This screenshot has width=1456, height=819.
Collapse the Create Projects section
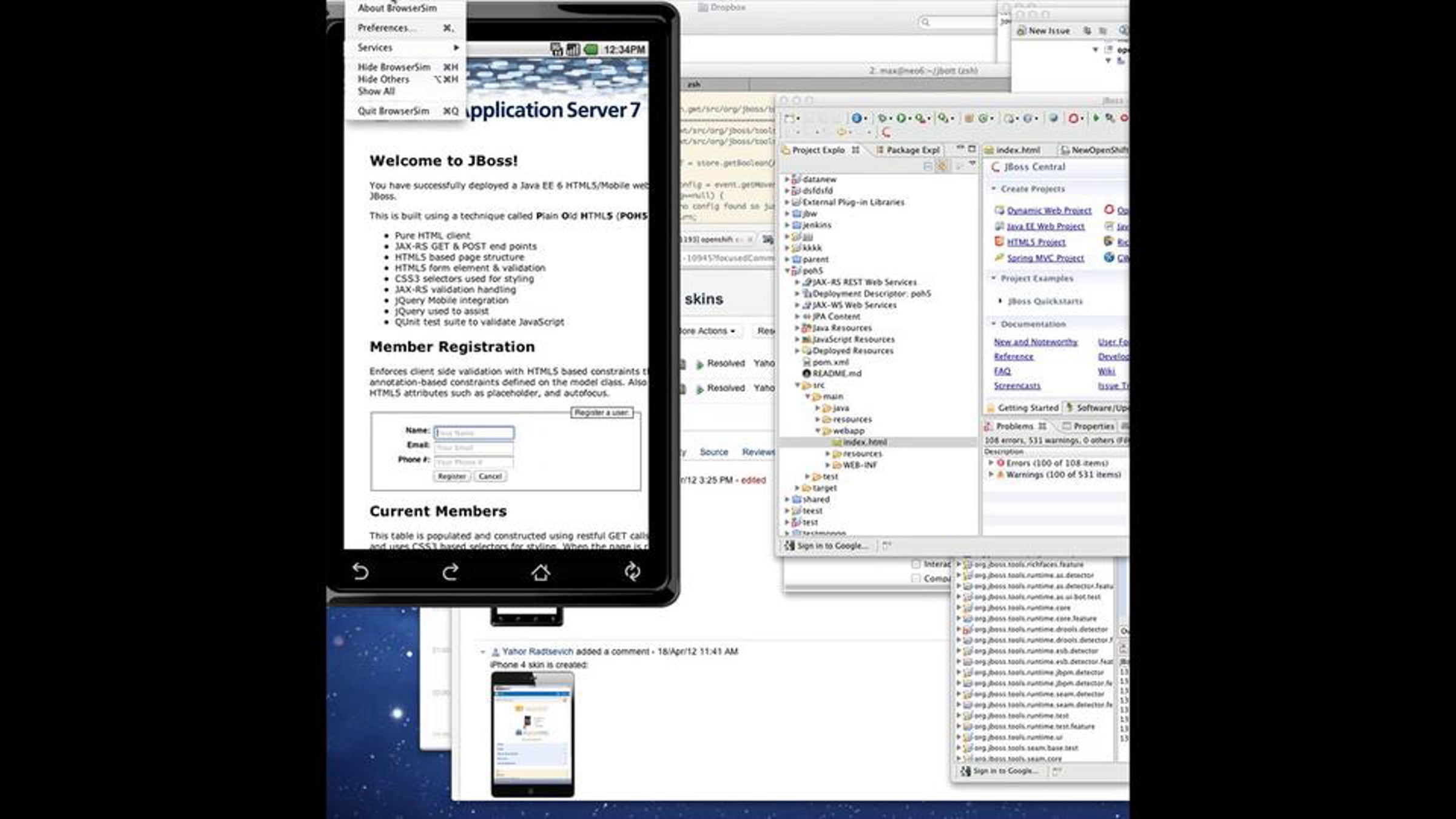994,189
